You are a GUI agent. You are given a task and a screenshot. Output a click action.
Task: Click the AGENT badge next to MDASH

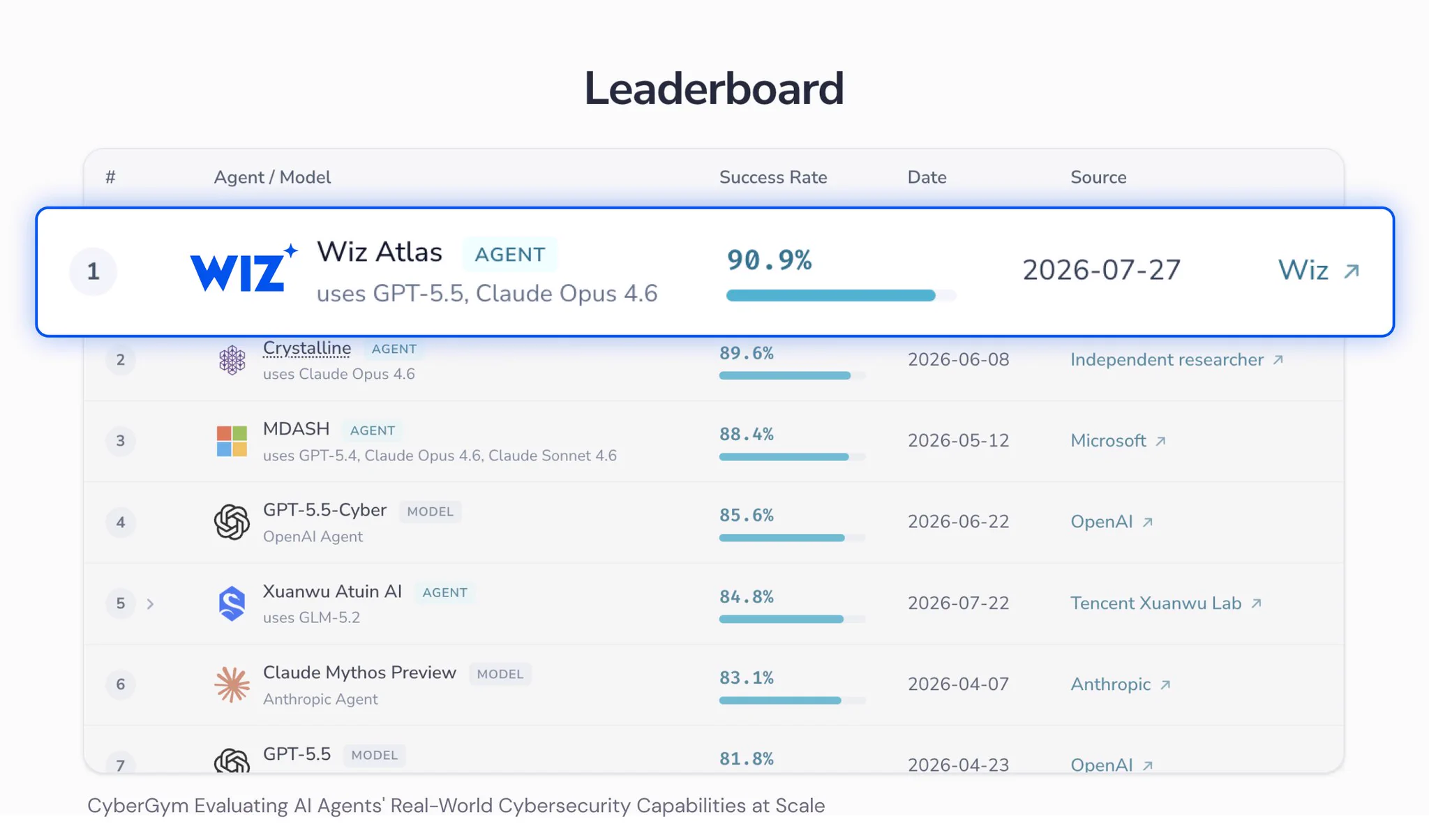[x=373, y=430]
